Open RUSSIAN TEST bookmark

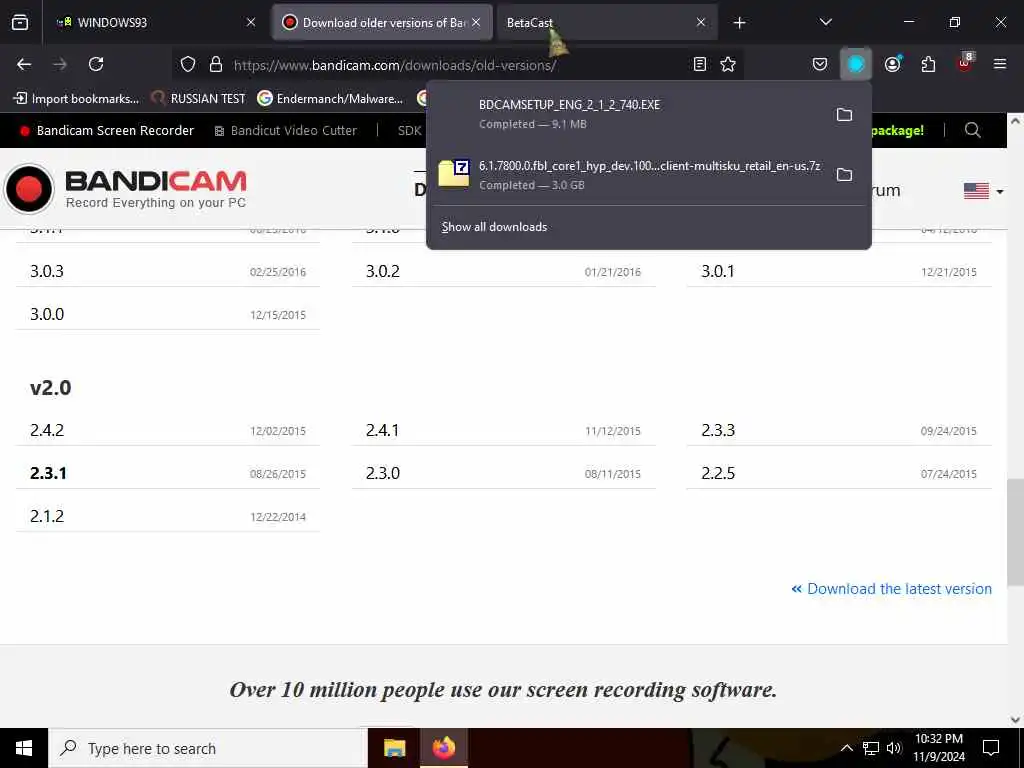(199, 99)
